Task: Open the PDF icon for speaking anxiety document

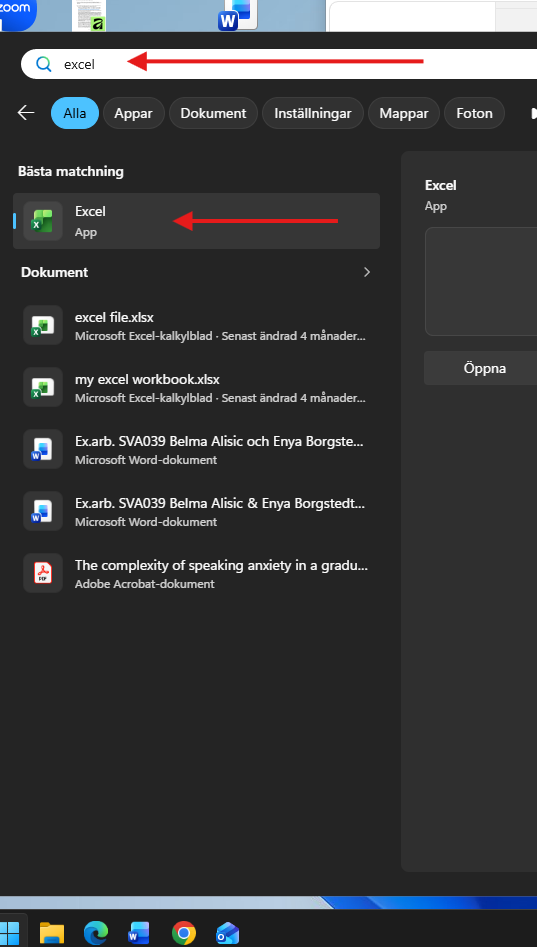Action: (43, 573)
